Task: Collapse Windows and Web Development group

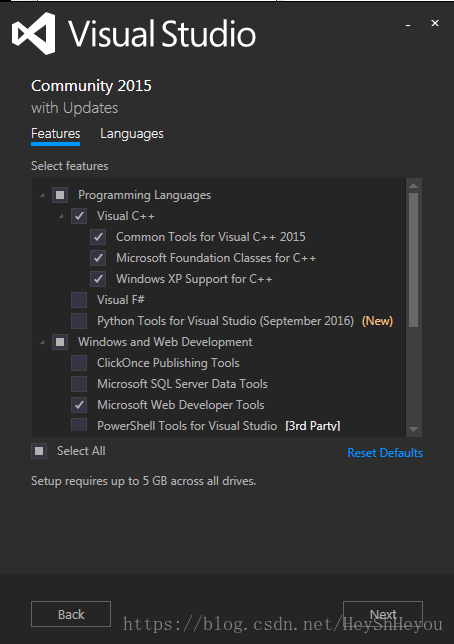Action: click(x=42, y=342)
